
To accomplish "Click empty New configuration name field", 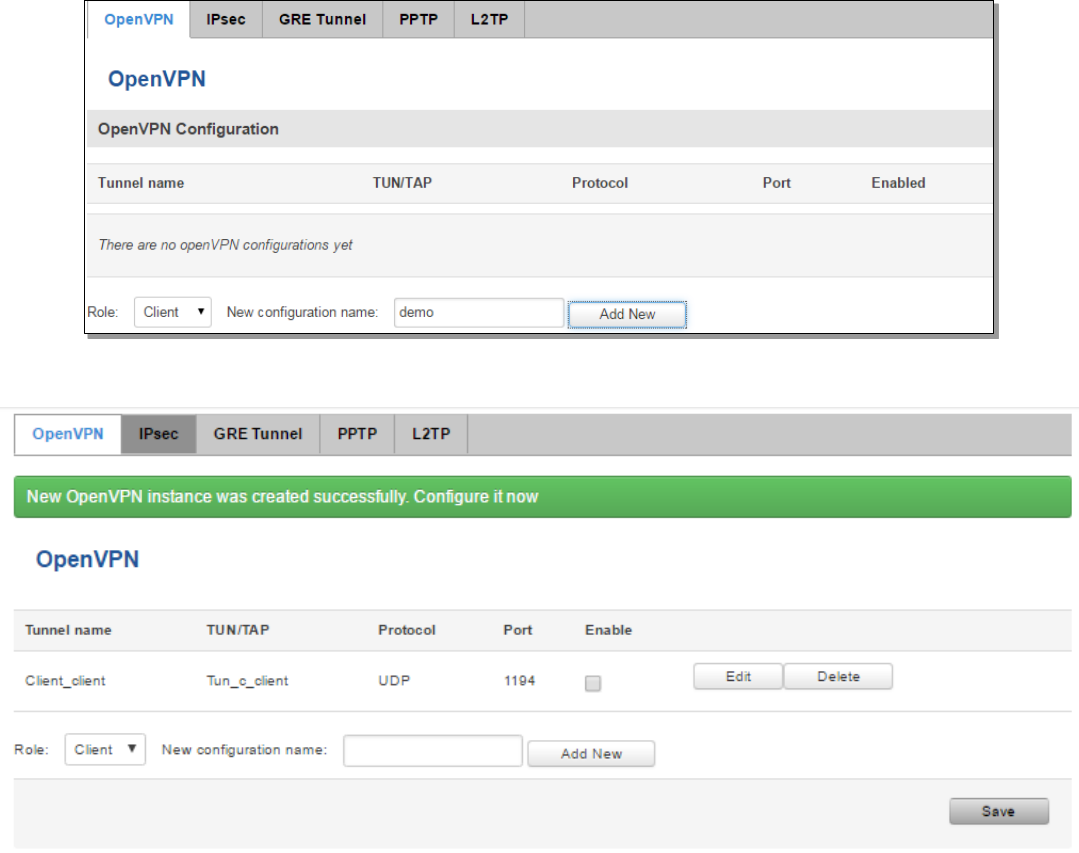I will pos(433,751).
